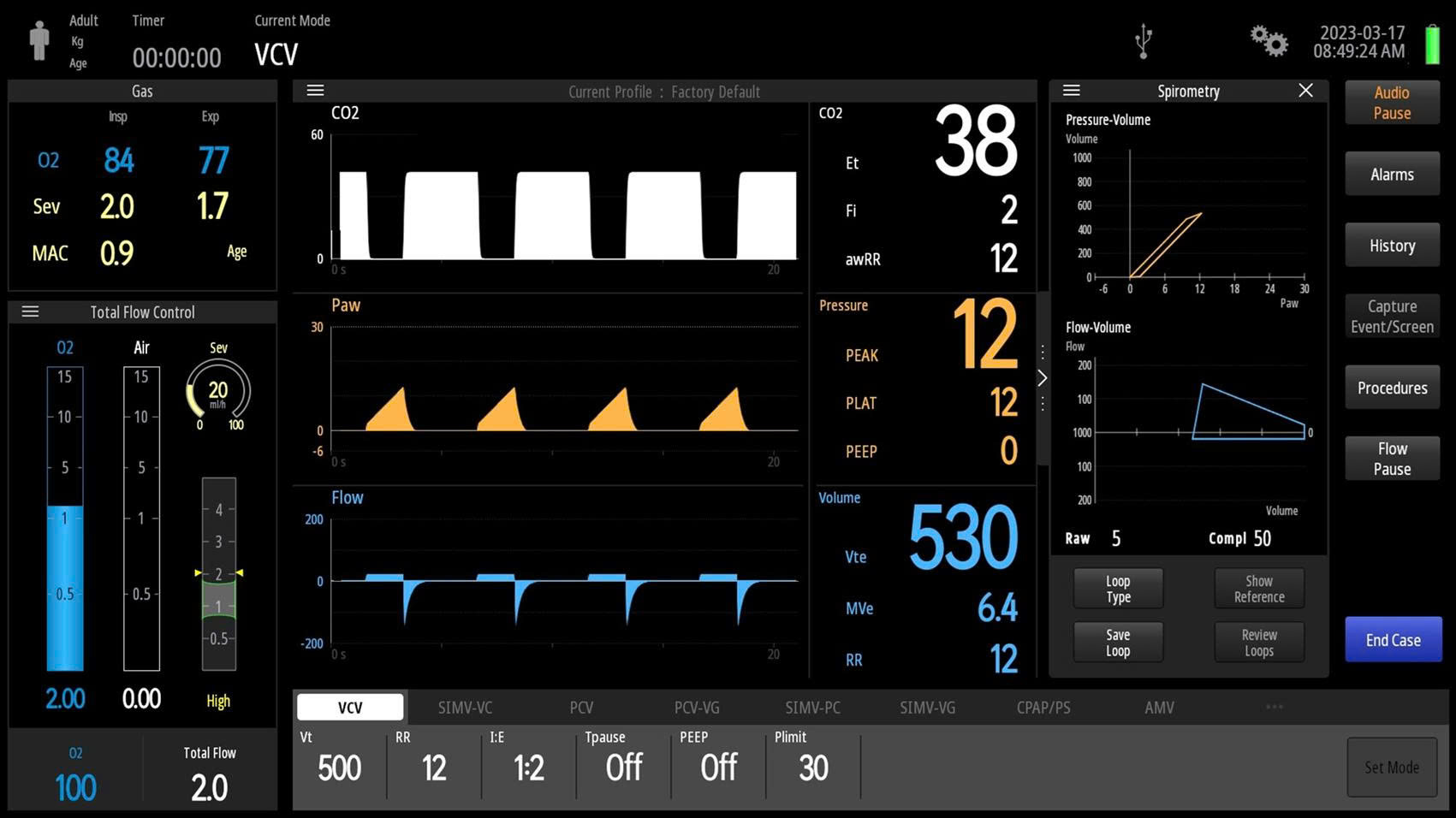This screenshot has height=818, width=1456.
Task: Open the History button
Action: (x=1393, y=246)
